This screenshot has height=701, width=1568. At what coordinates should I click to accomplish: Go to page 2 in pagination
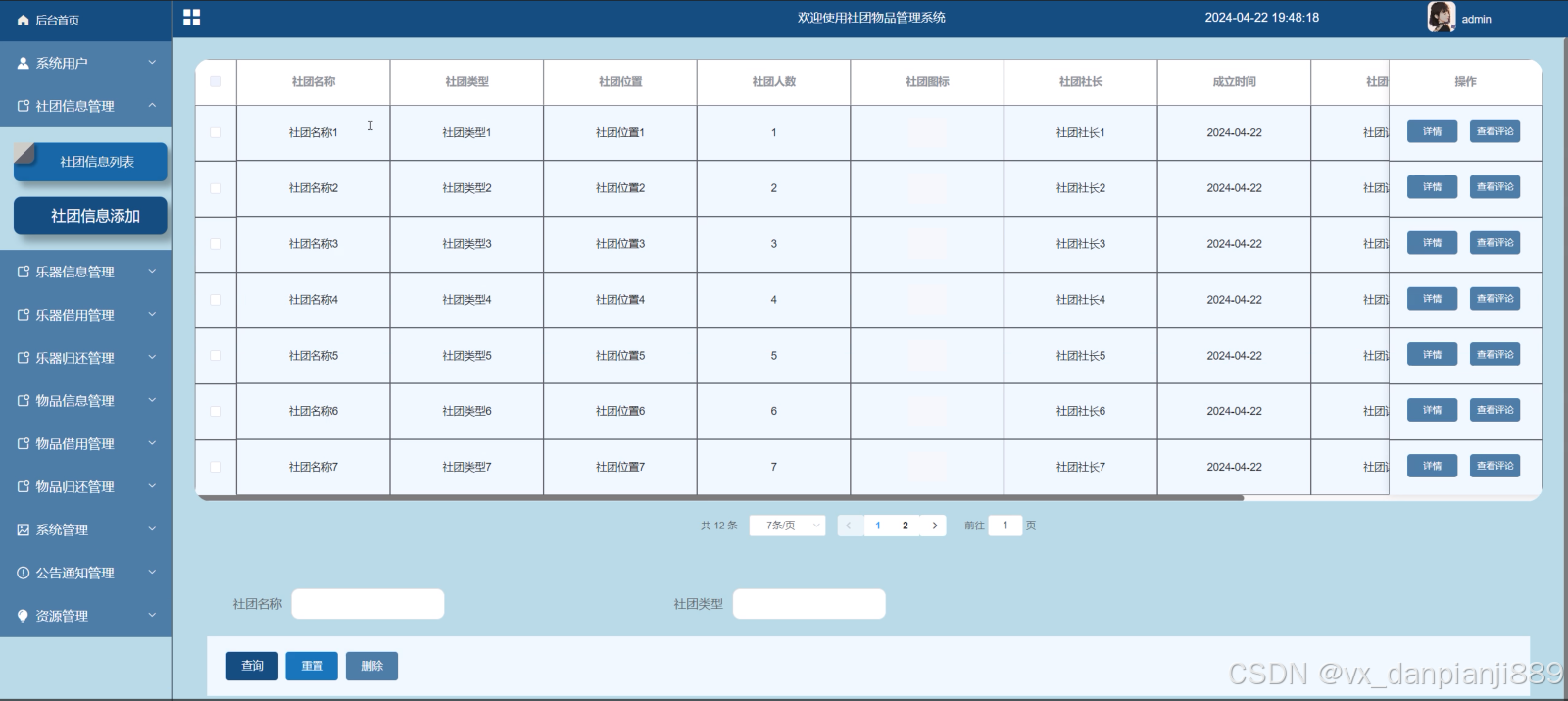tap(906, 526)
